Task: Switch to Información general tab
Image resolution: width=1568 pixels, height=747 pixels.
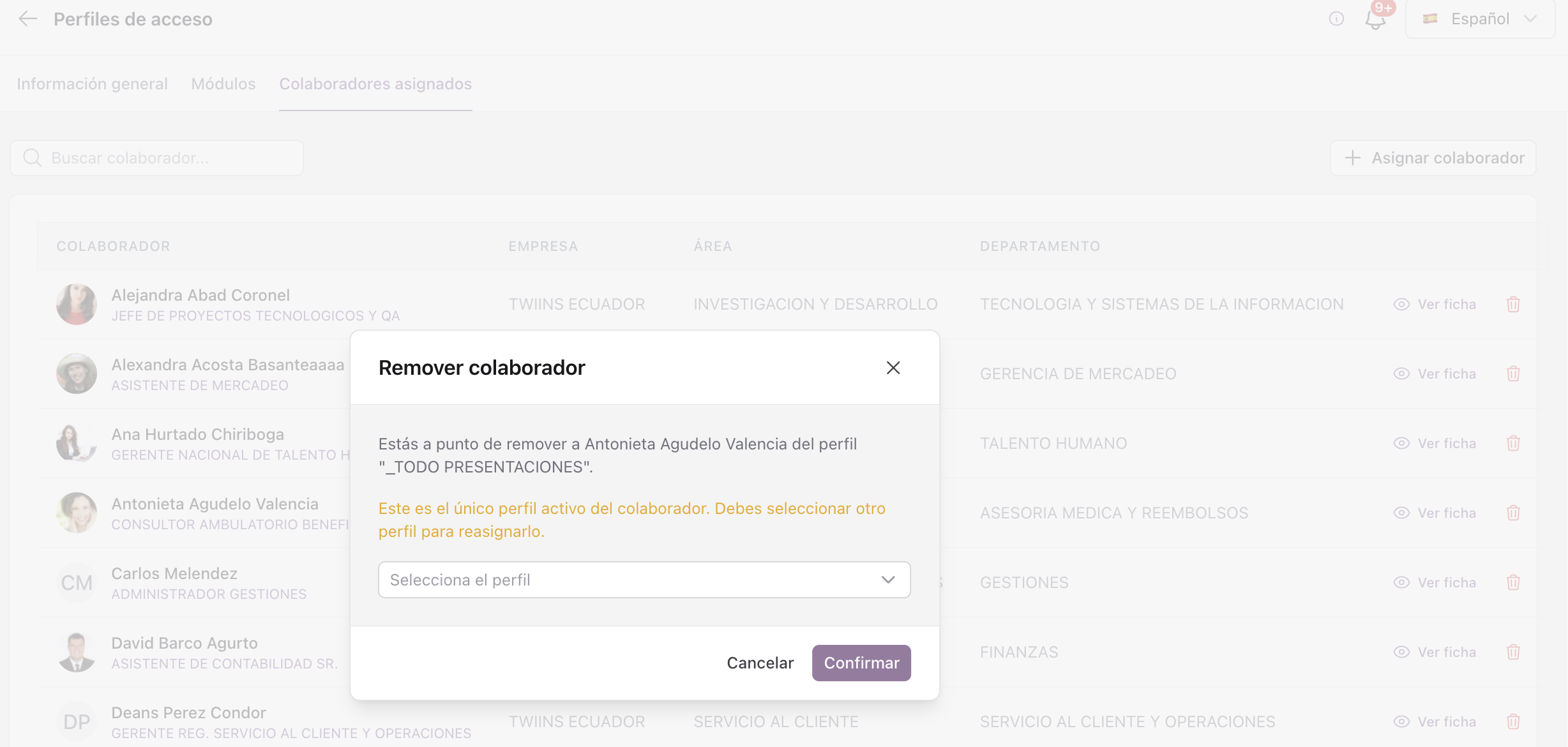Action: point(92,84)
